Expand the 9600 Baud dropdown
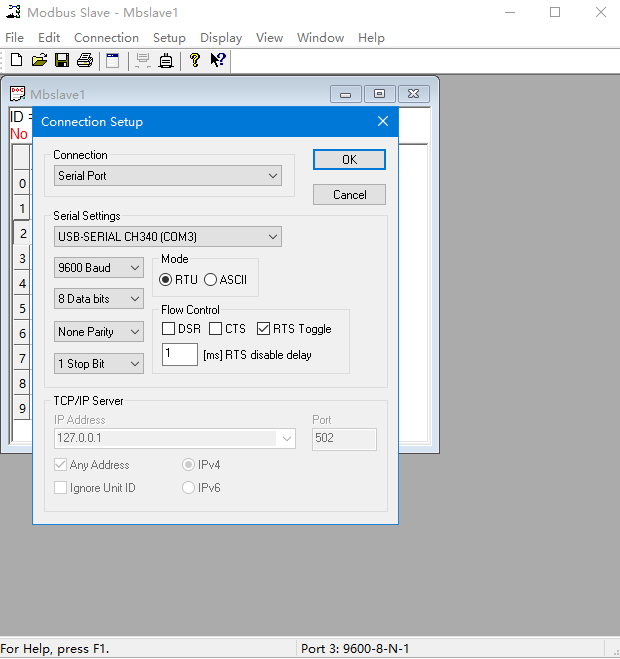The width and height of the screenshot is (620, 659). point(99,268)
